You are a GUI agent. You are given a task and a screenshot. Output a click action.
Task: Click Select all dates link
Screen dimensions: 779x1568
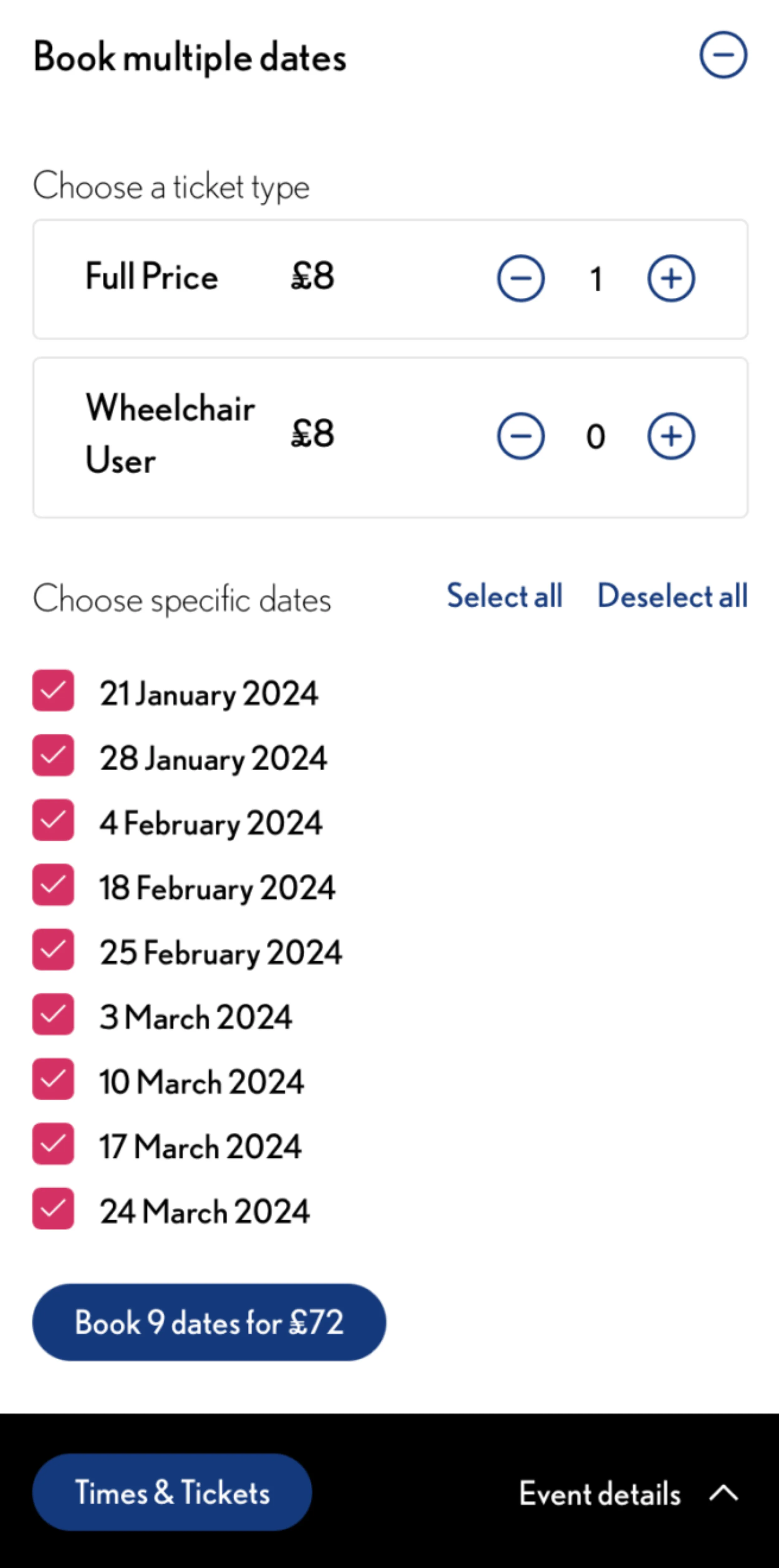click(x=504, y=596)
